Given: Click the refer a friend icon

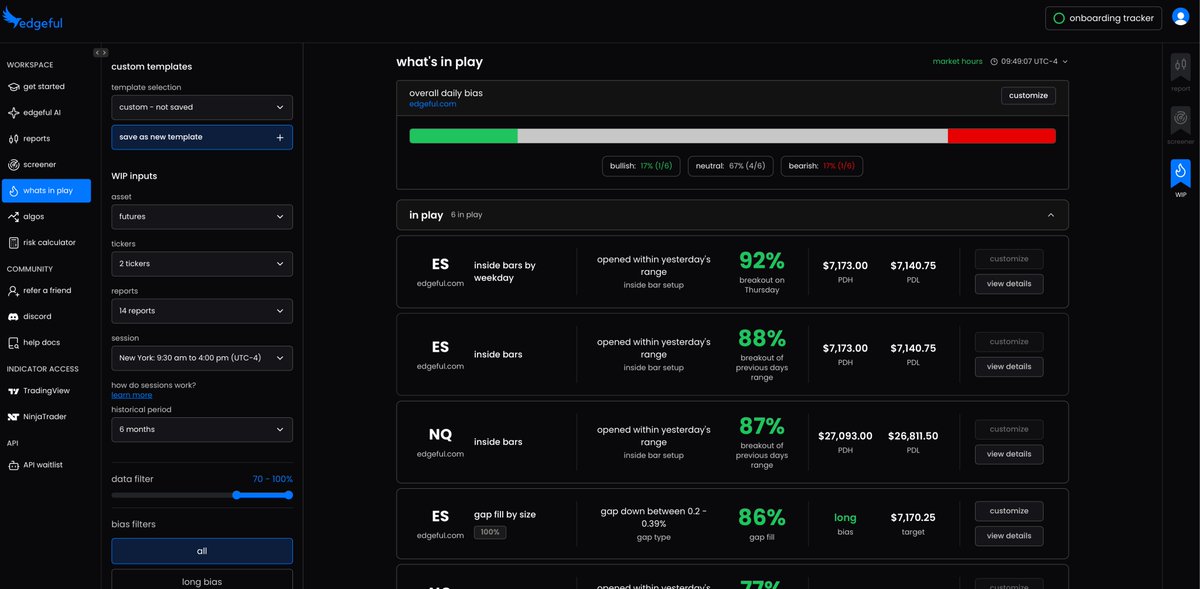Looking at the screenshot, I should [x=14, y=291].
